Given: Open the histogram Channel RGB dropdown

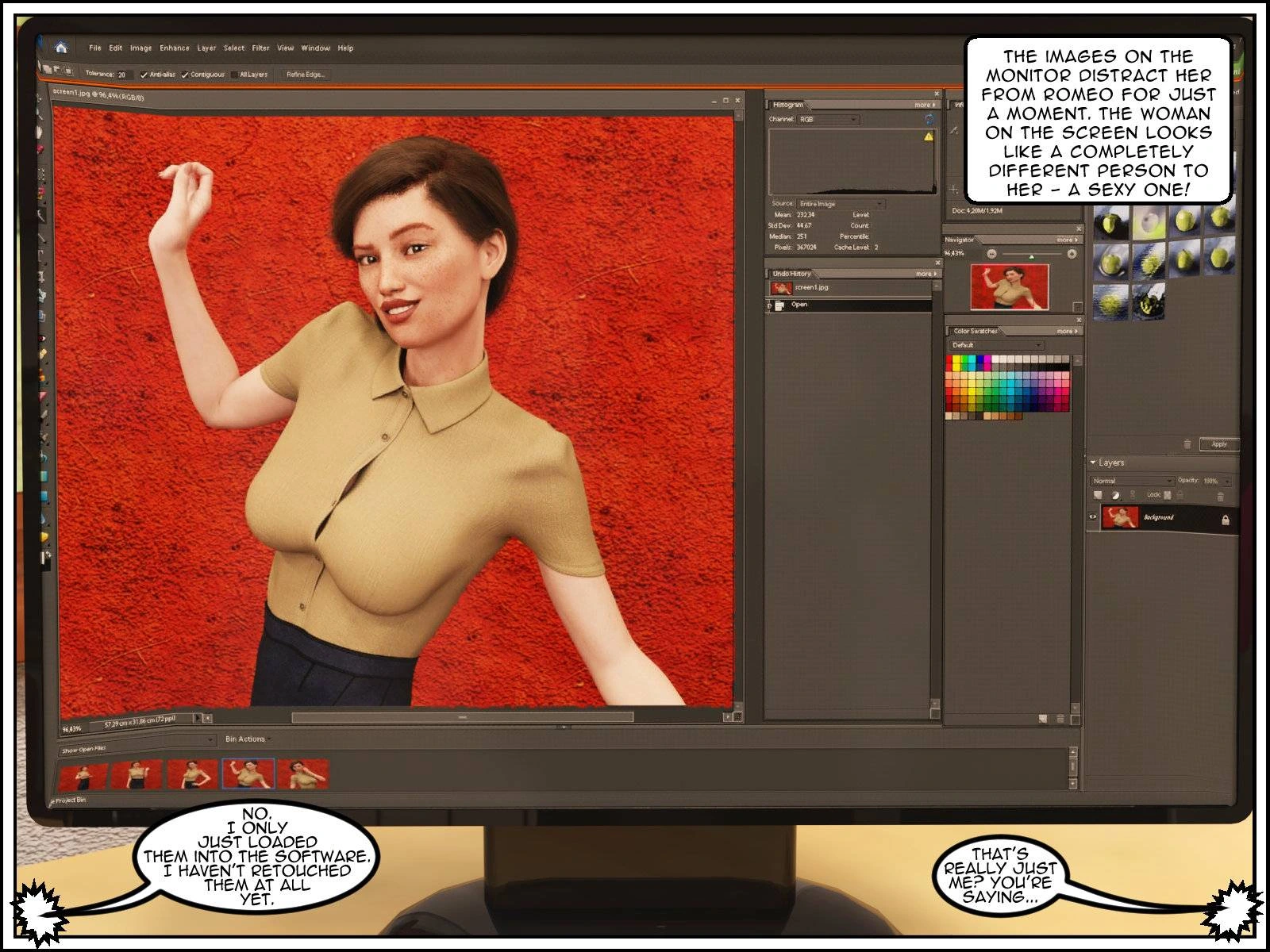Looking at the screenshot, I should [x=828, y=120].
